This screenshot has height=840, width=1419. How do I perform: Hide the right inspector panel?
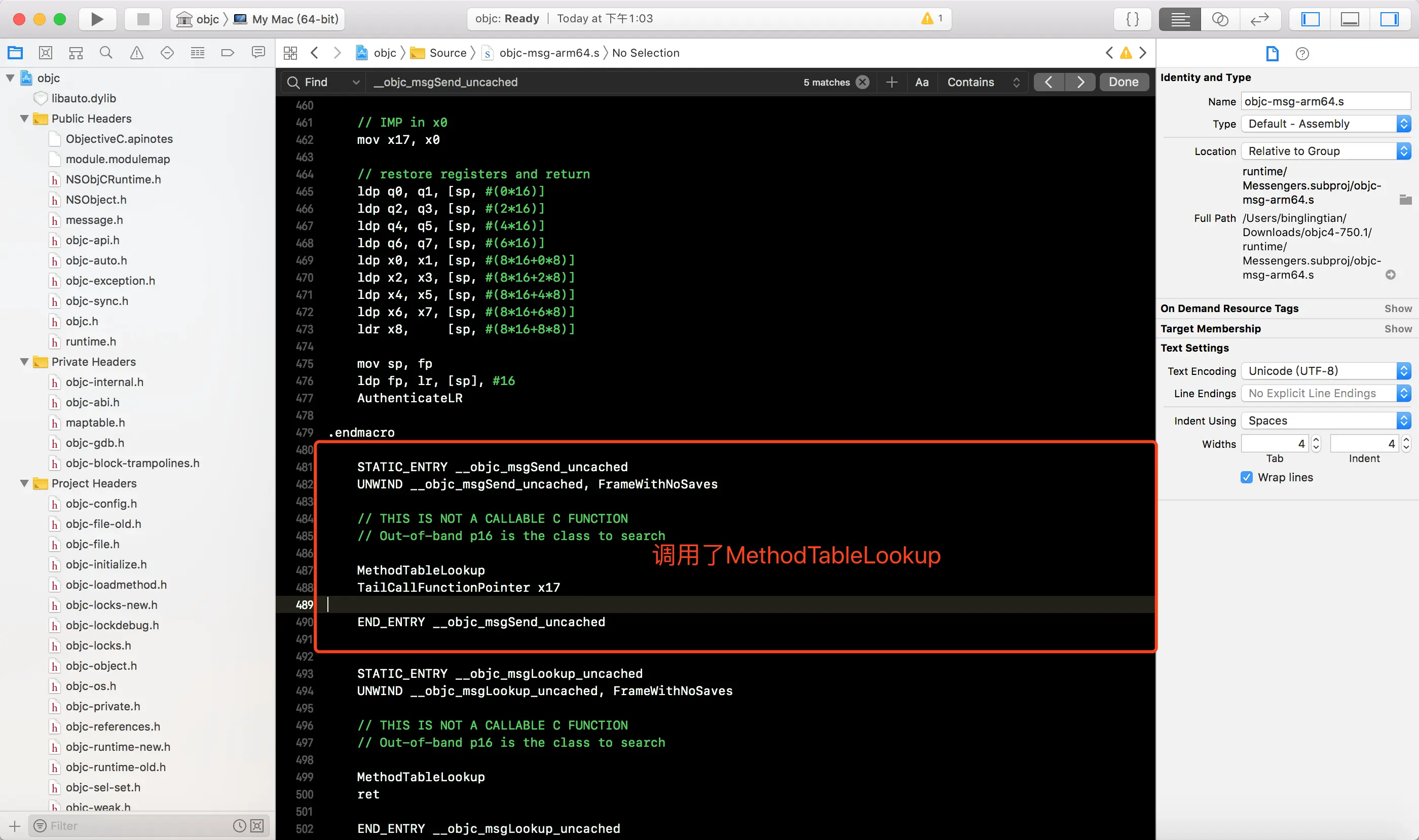[1389, 19]
